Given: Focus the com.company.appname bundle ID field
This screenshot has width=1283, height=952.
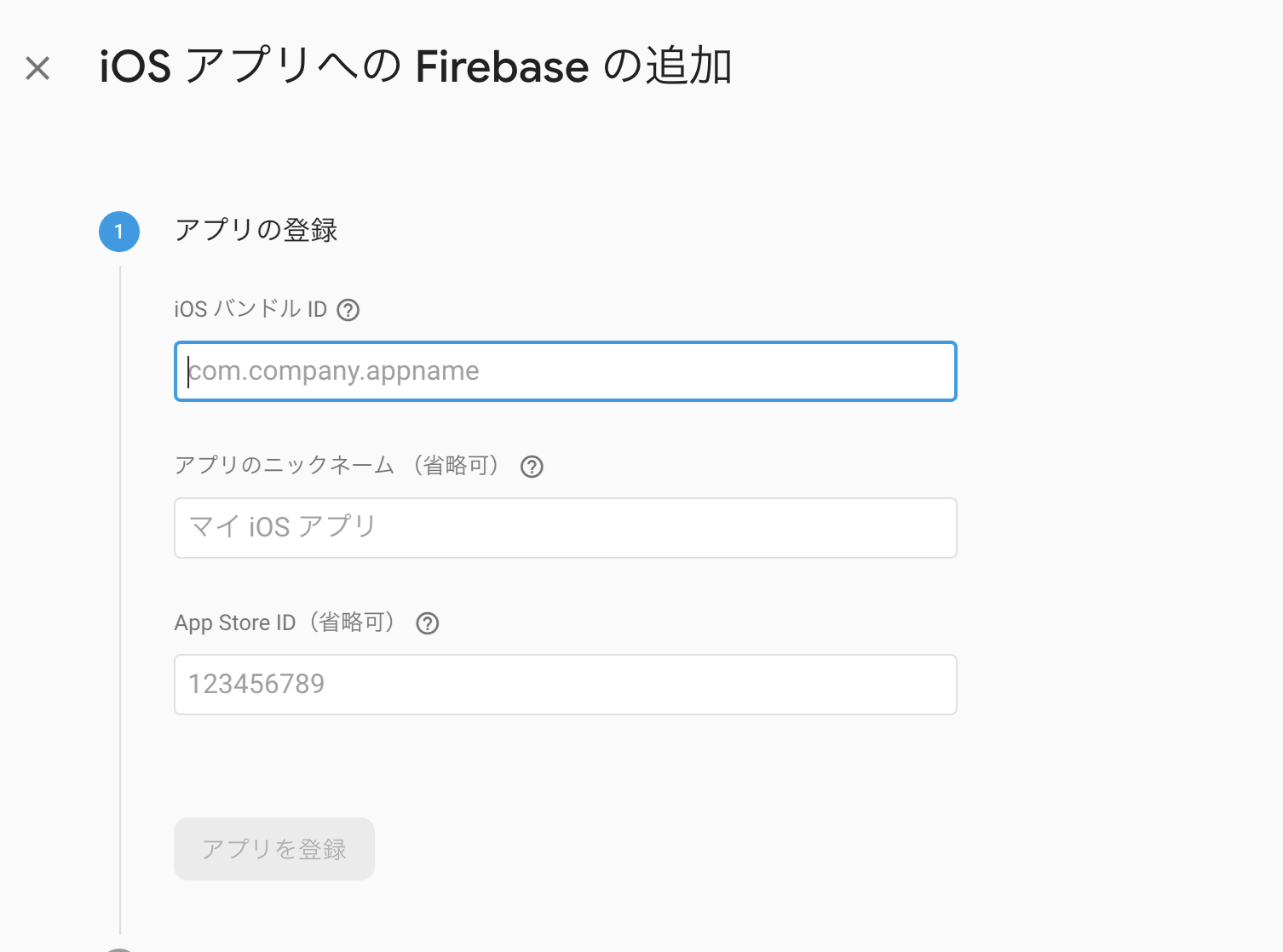Looking at the screenshot, I should pos(565,371).
